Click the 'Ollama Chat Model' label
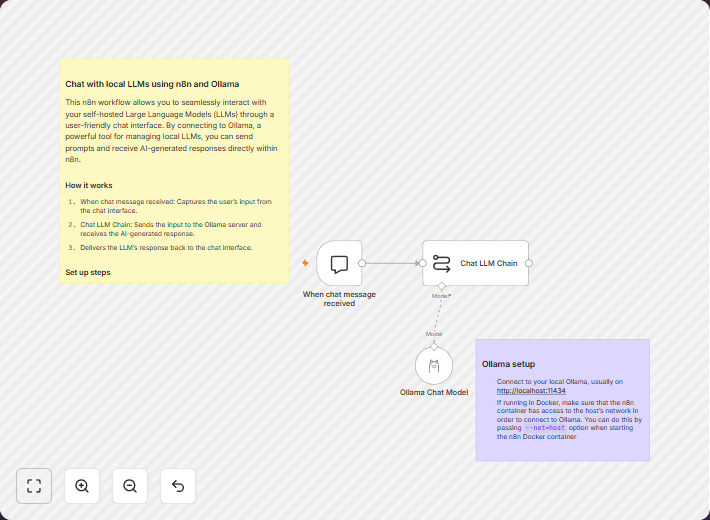The height and width of the screenshot is (520, 710). [x=434, y=392]
